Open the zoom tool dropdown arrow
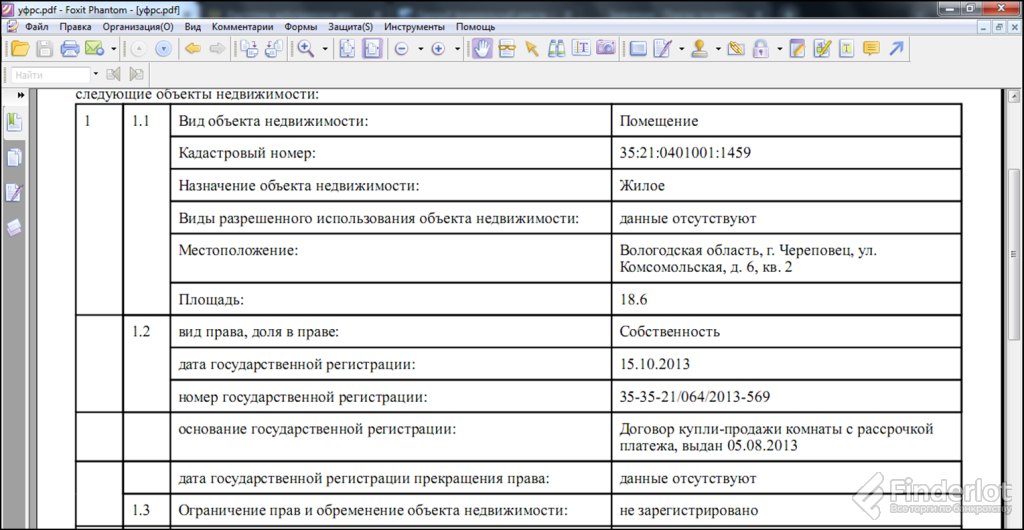 [325, 48]
